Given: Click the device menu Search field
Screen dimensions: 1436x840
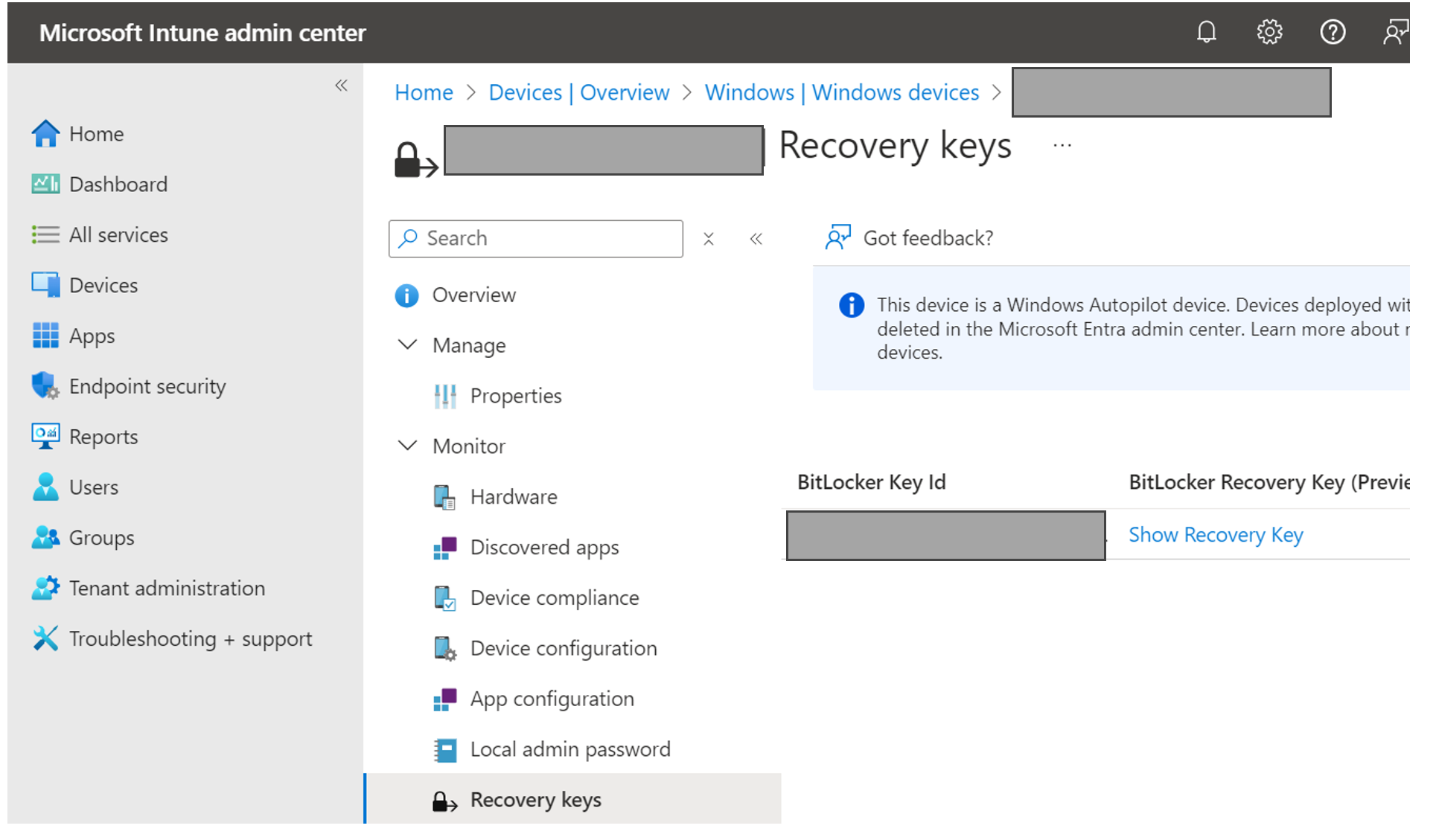Looking at the screenshot, I should pyautogui.click(x=536, y=239).
